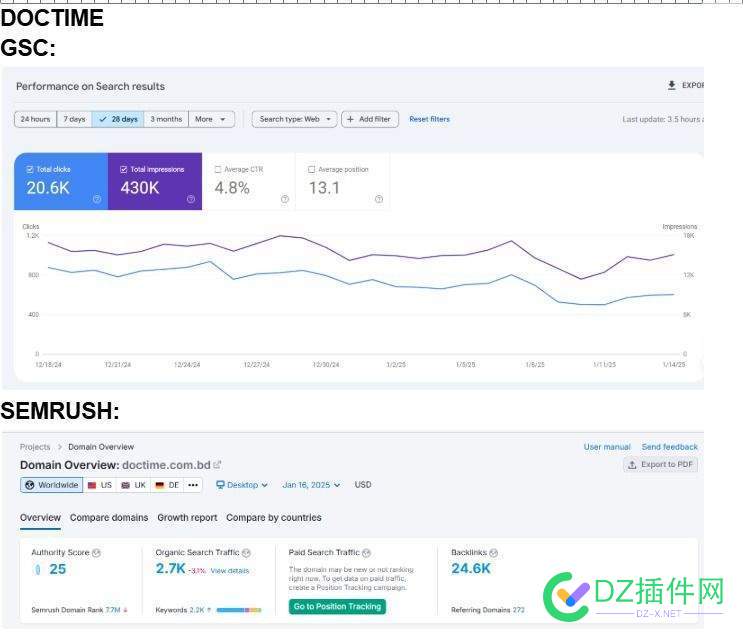Open the Jan 16, 2025 date dropdown
Image resolution: width=743 pixels, height=637 pixels.
tap(311, 485)
